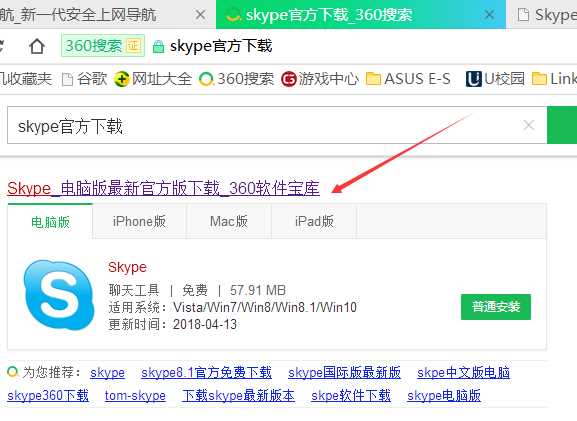Close the skype官方下载_360搜索 tab
Image resolution: width=577 pixels, height=421 pixels.
(x=489, y=15)
